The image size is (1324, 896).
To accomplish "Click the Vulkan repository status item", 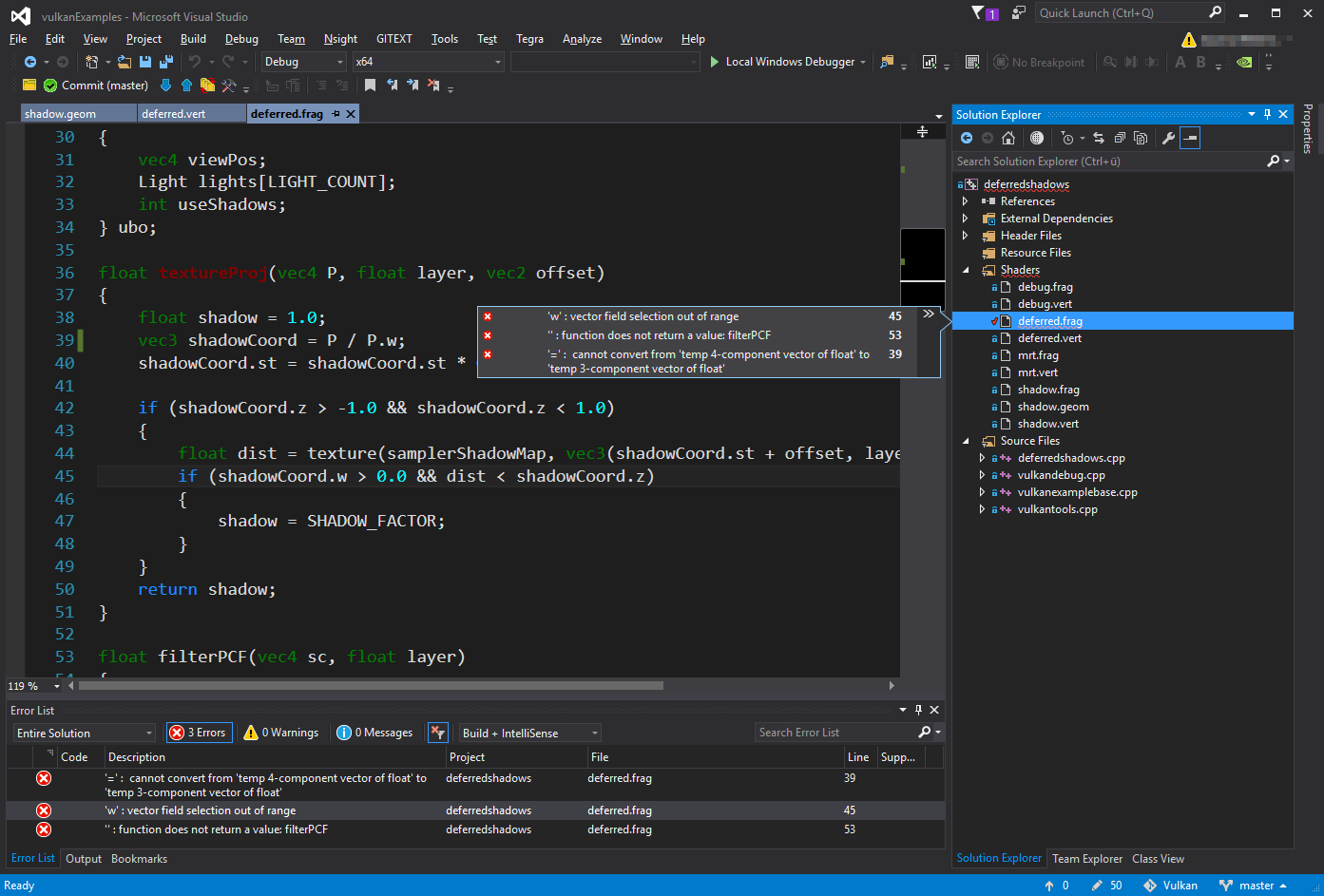I will (1171, 886).
